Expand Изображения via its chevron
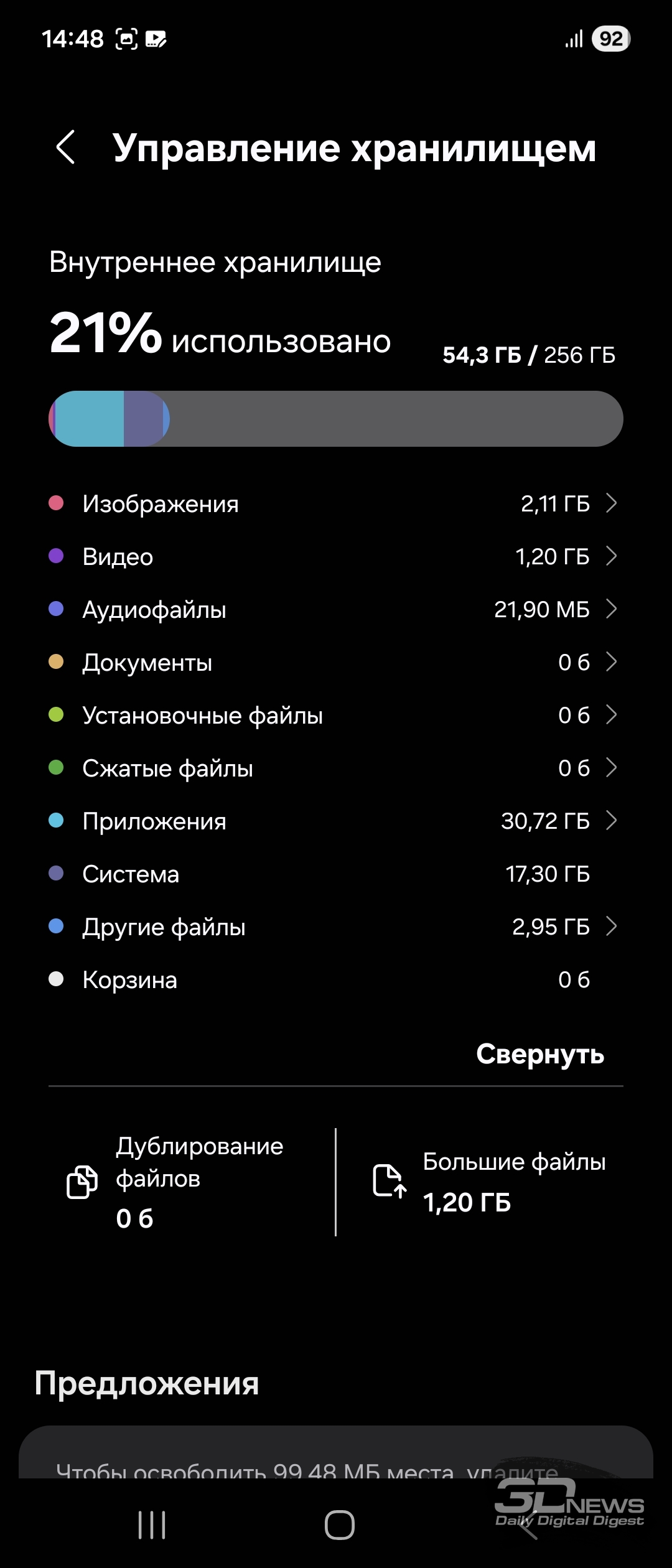The height and width of the screenshot is (1568, 672). tap(612, 503)
